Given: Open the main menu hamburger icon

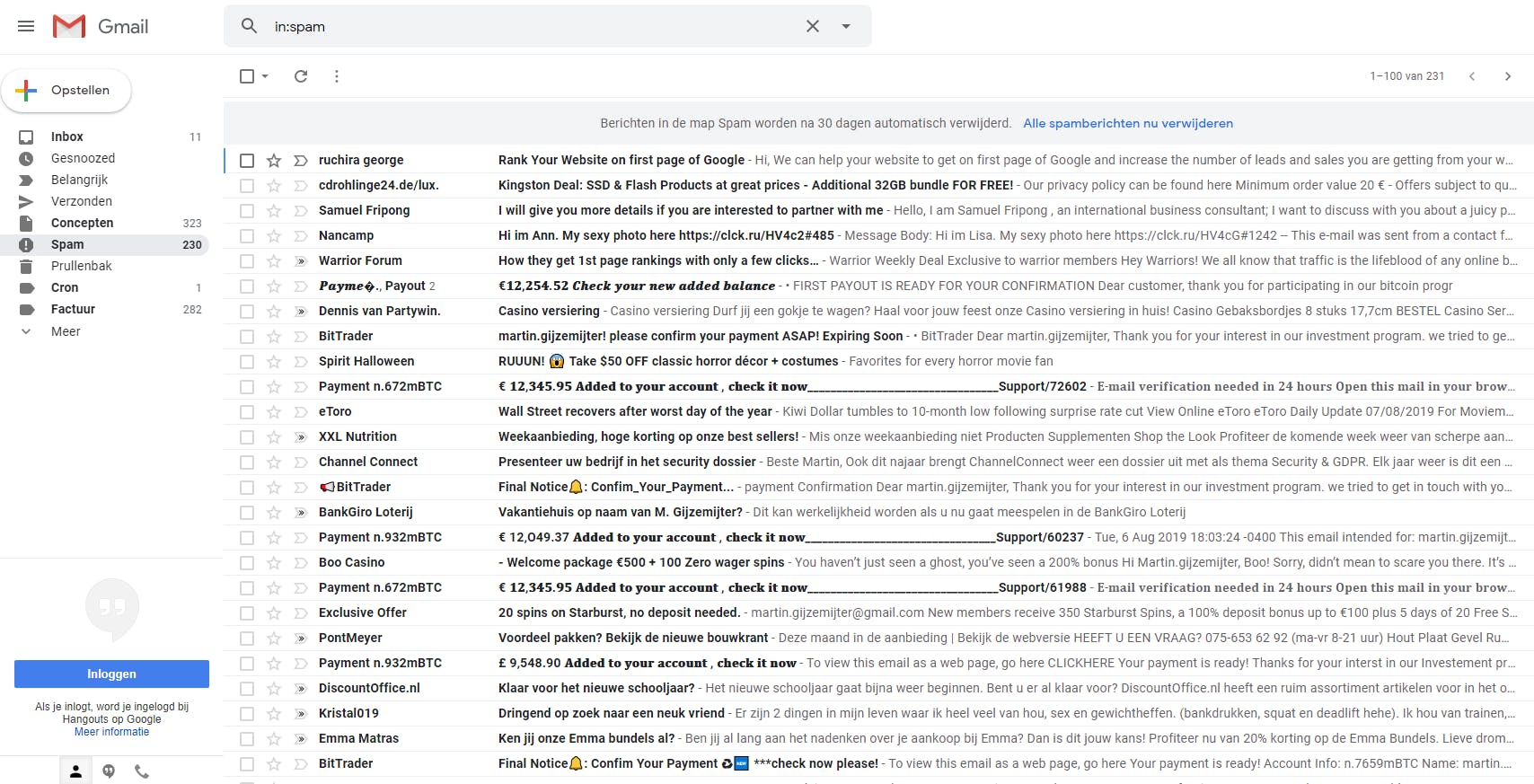Looking at the screenshot, I should tap(26, 26).
